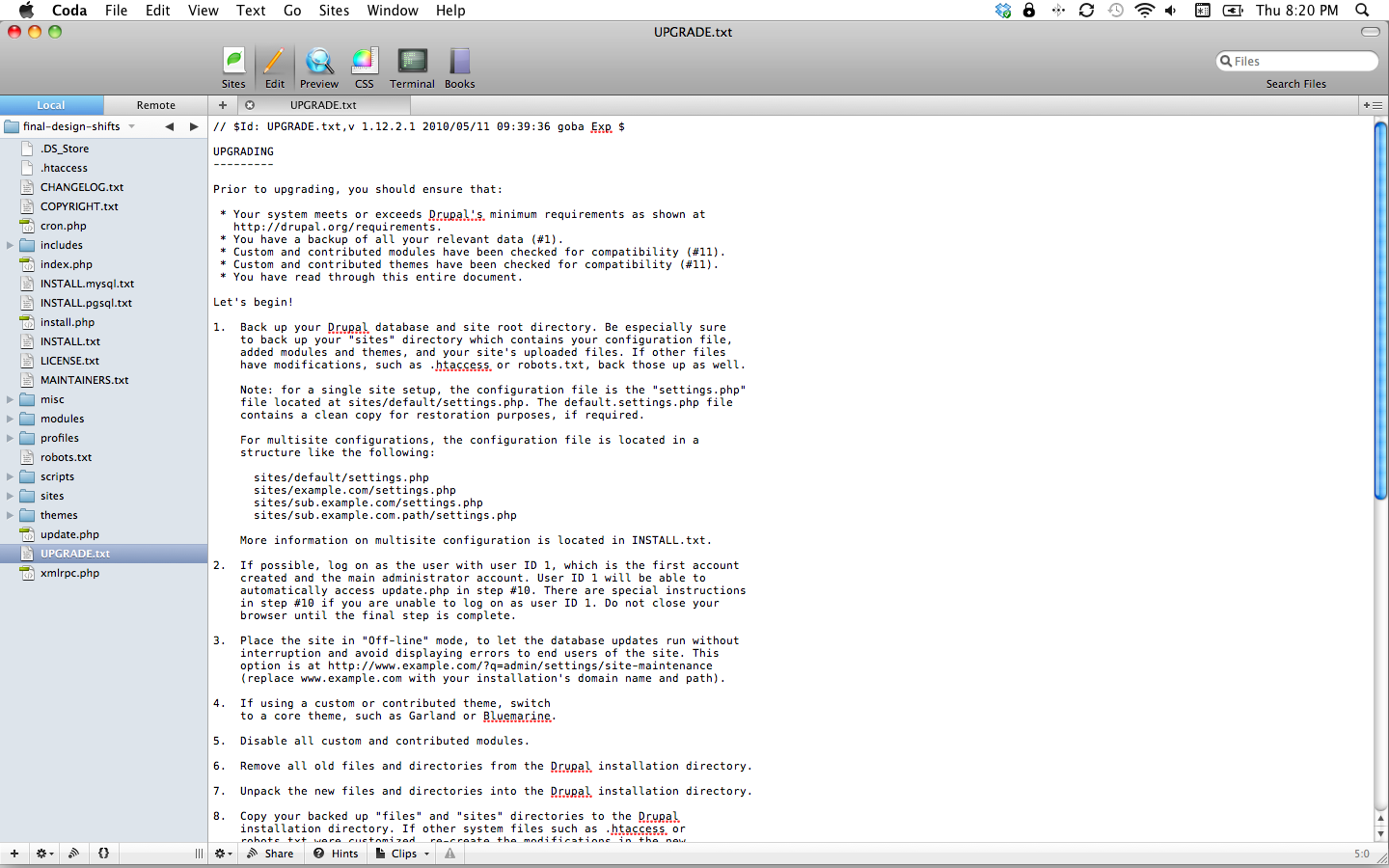Open the Window menu
This screenshot has width=1389, height=868.
tap(393, 11)
